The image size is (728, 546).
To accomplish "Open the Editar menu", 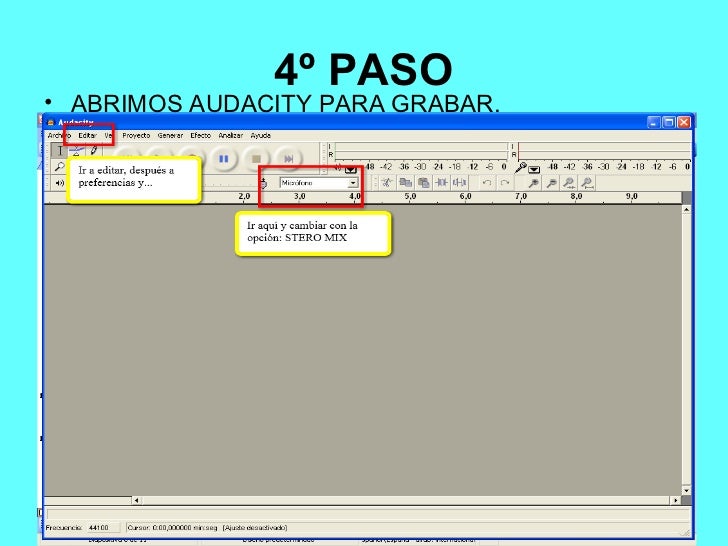I will point(87,136).
